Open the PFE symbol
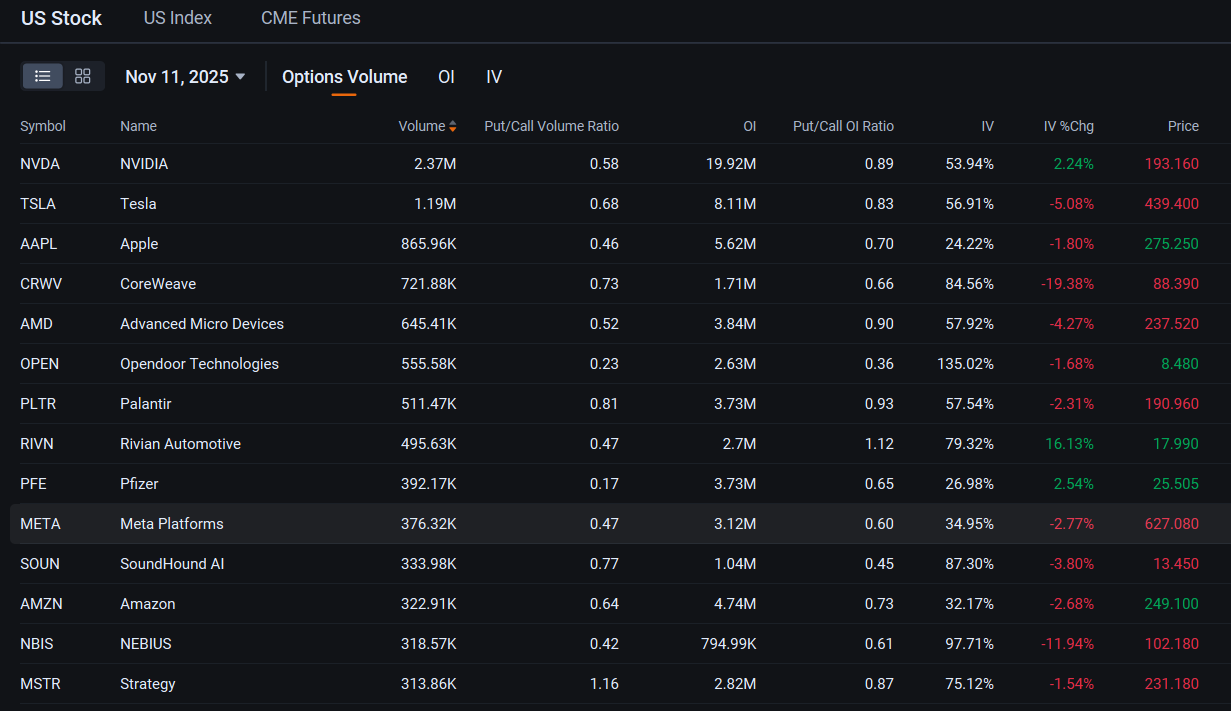1231x711 pixels. [33, 484]
